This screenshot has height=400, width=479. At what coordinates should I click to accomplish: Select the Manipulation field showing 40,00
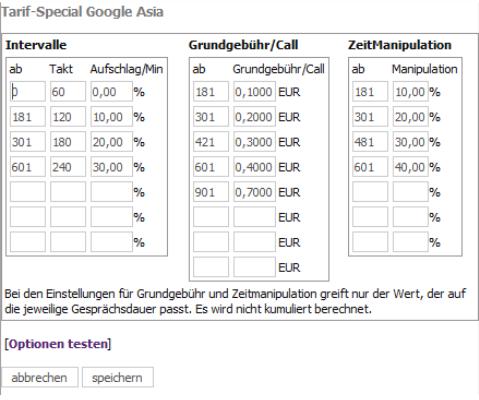click(x=410, y=167)
